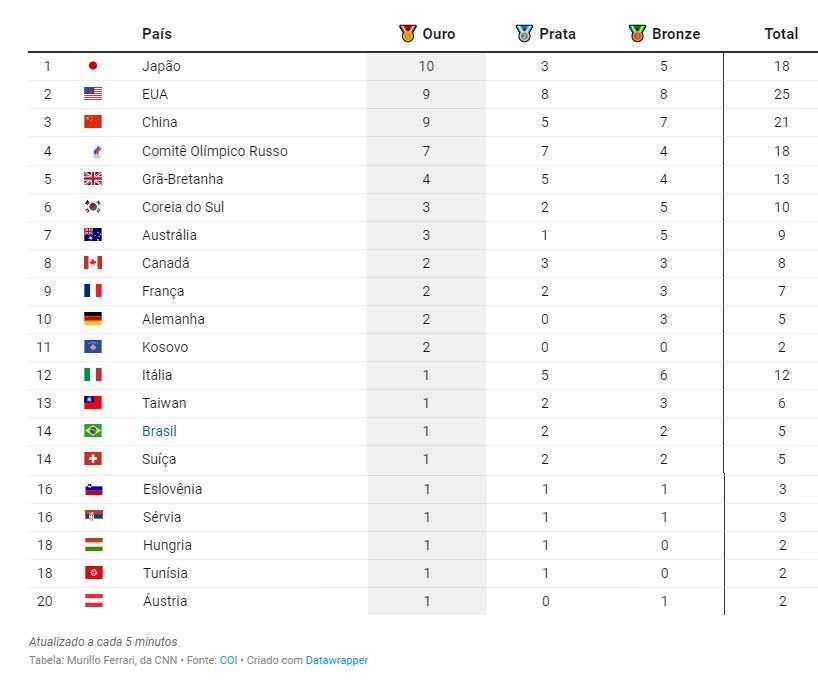This screenshot has width=818, height=700.
Task: Sort table by the Total column header
Action: 781,34
